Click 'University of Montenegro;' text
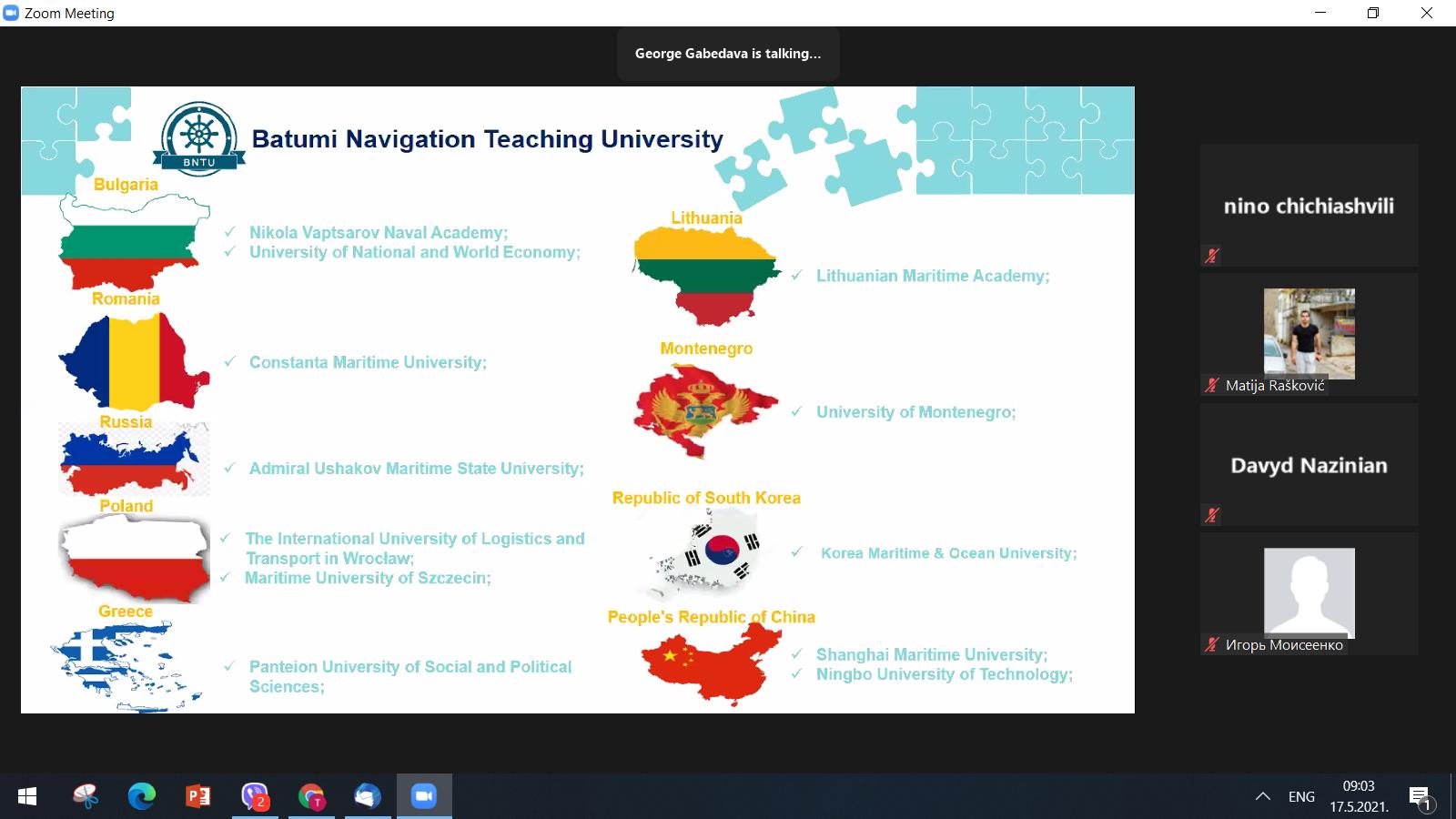The image size is (1456, 819). tap(915, 412)
